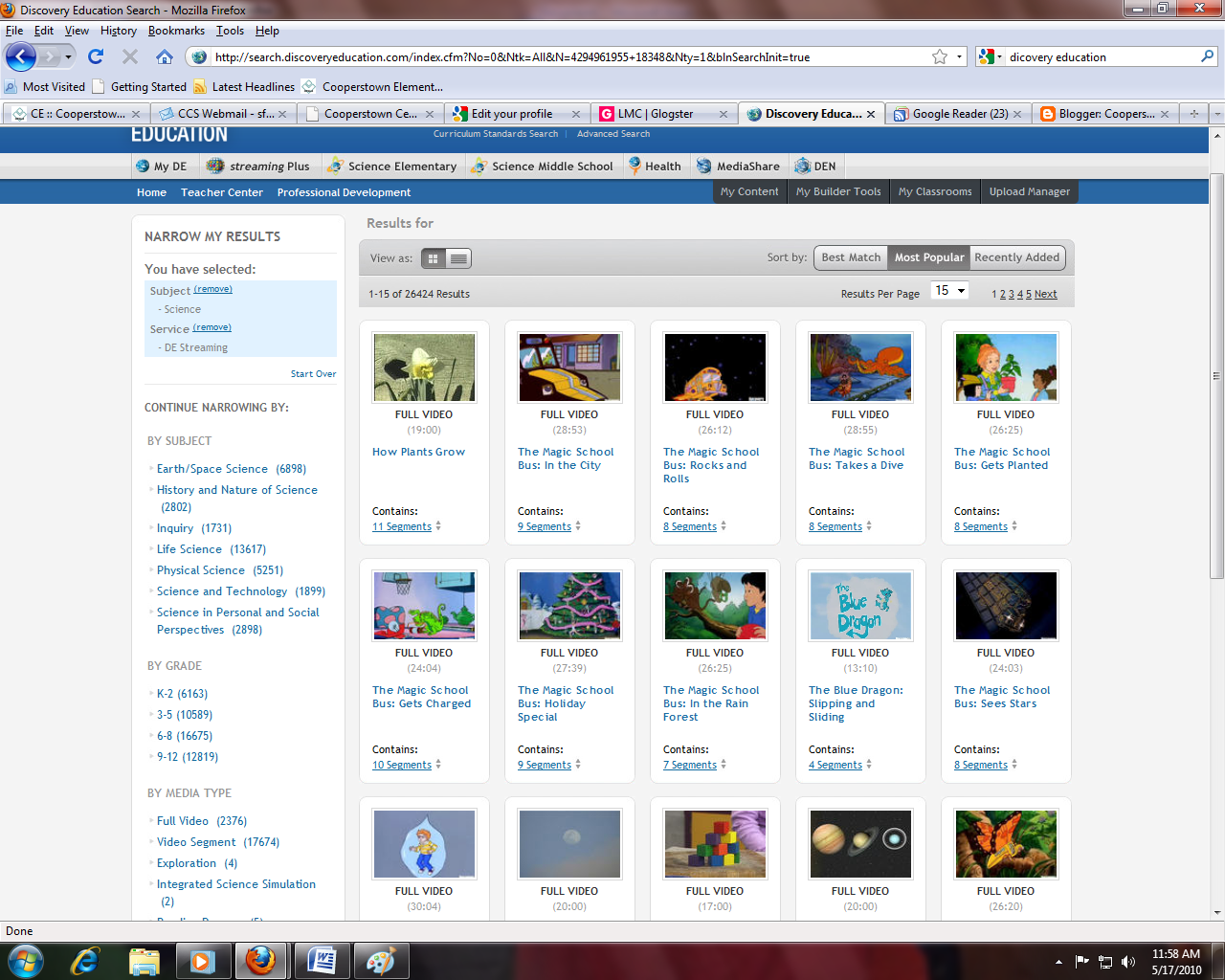Open the History menu
This screenshot has height=980, width=1225.
point(119,31)
